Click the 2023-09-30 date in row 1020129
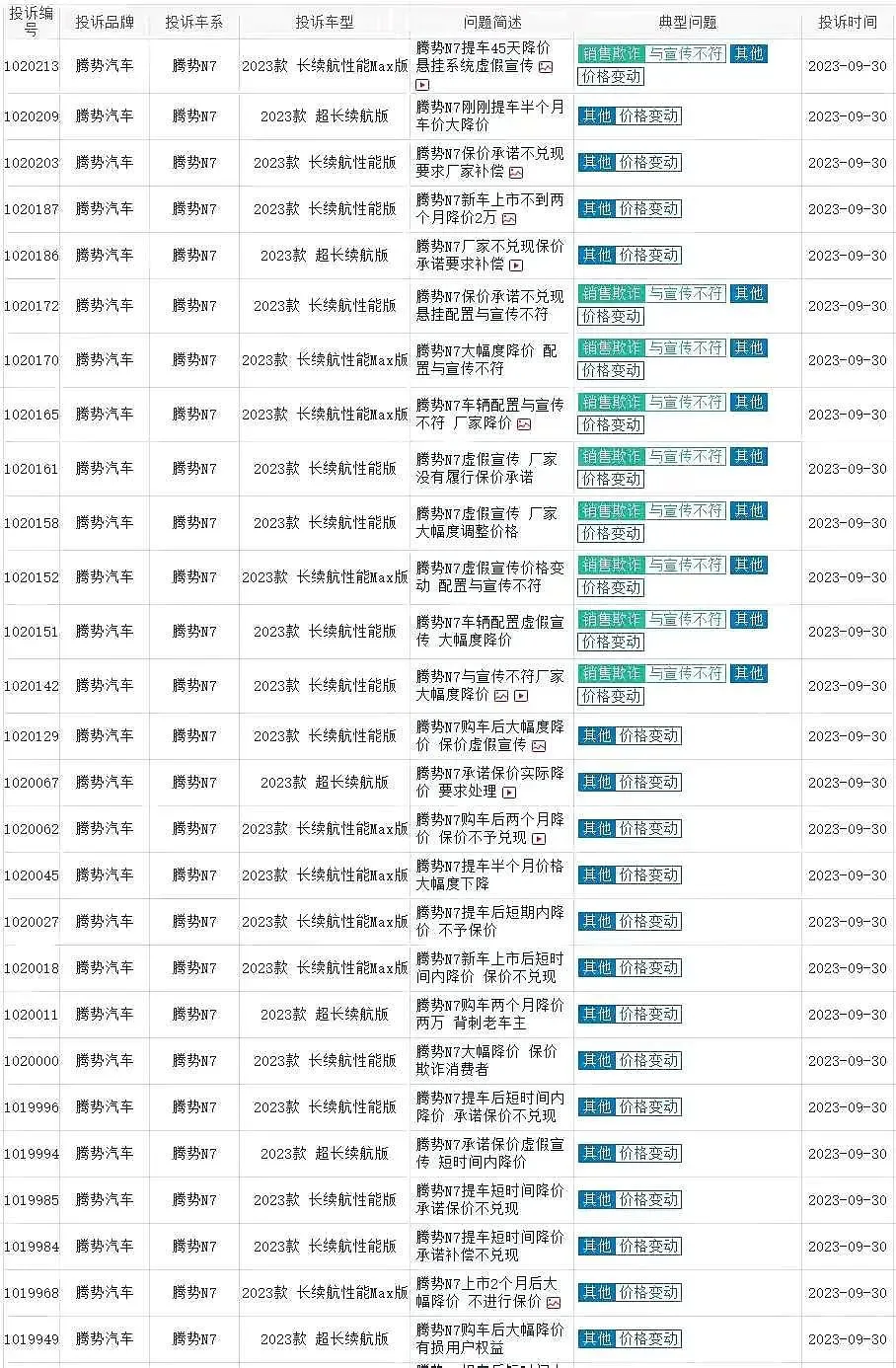The width and height of the screenshot is (896, 1368). tap(848, 736)
